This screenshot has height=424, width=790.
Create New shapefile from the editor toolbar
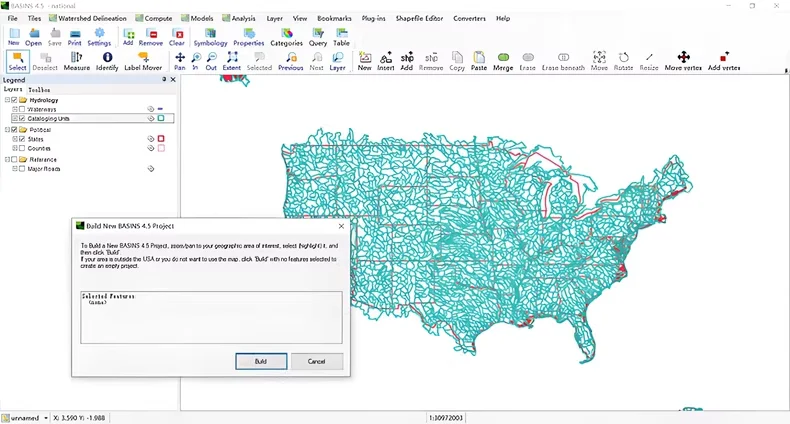365,61
